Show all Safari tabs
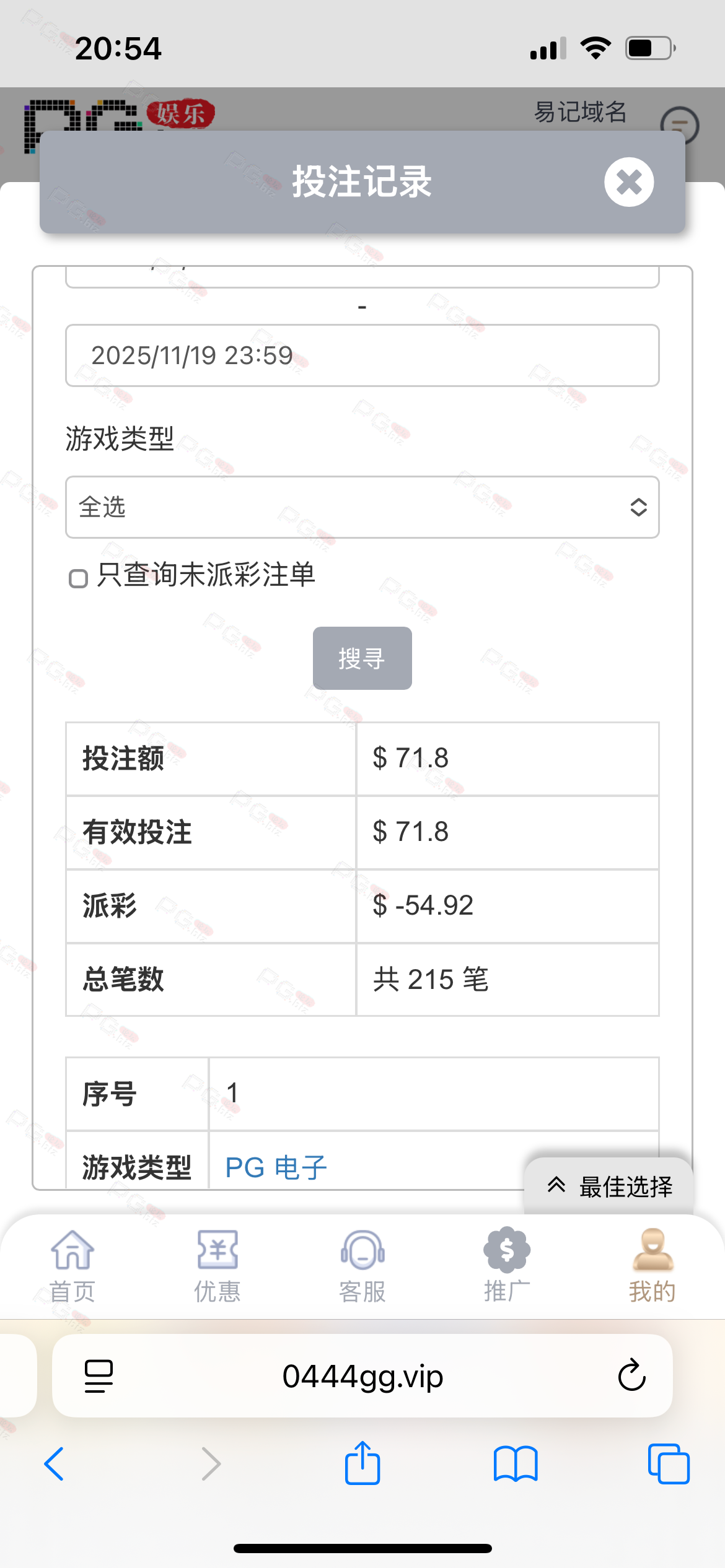This screenshot has height=1568, width=725. (x=668, y=1464)
